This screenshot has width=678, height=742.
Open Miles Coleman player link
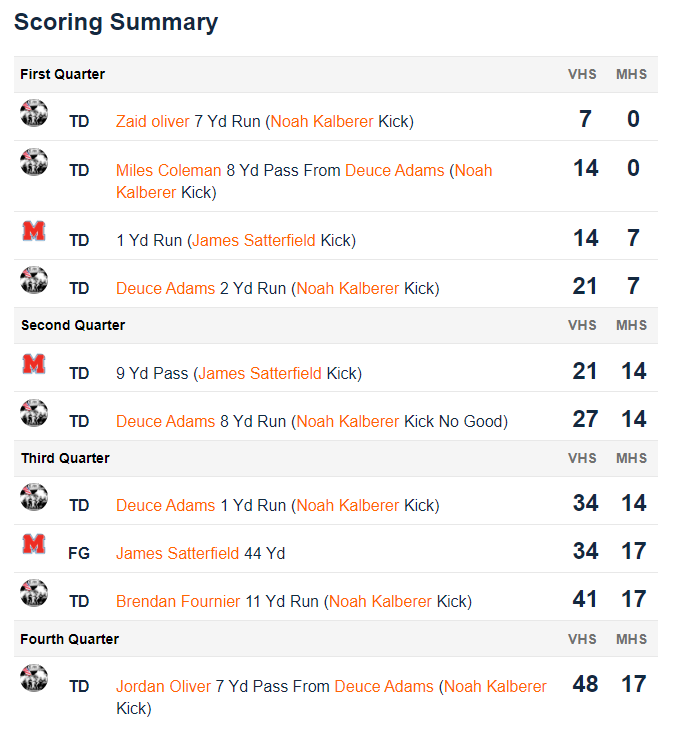(x=168, y=170)
